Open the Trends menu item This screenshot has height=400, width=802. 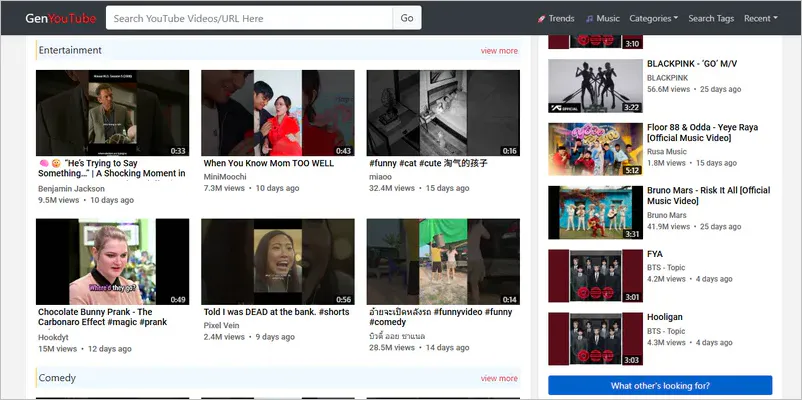tap(561, 18)
